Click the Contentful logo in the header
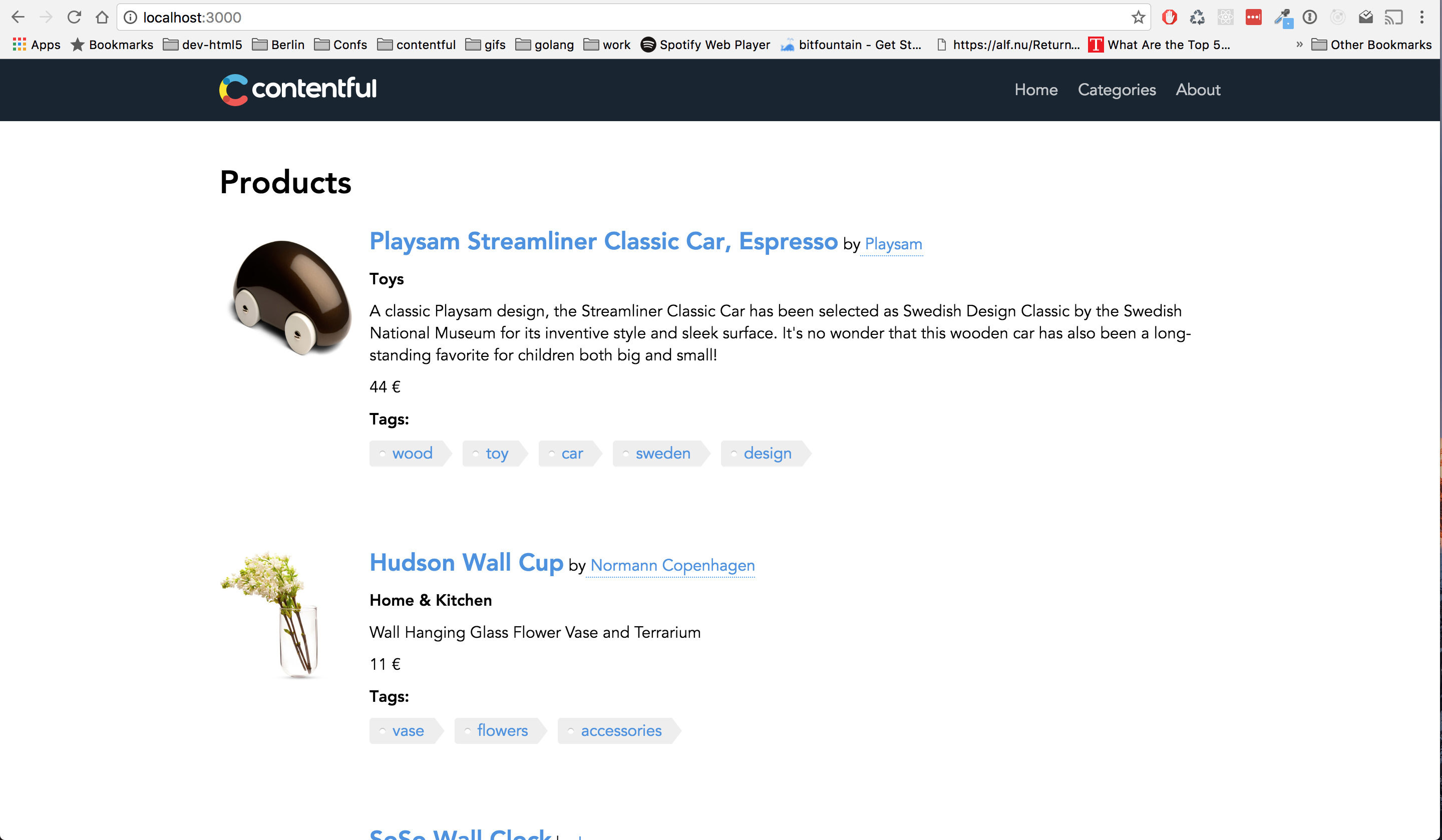This screenshot has height=840, width=1442. (297, 89)
